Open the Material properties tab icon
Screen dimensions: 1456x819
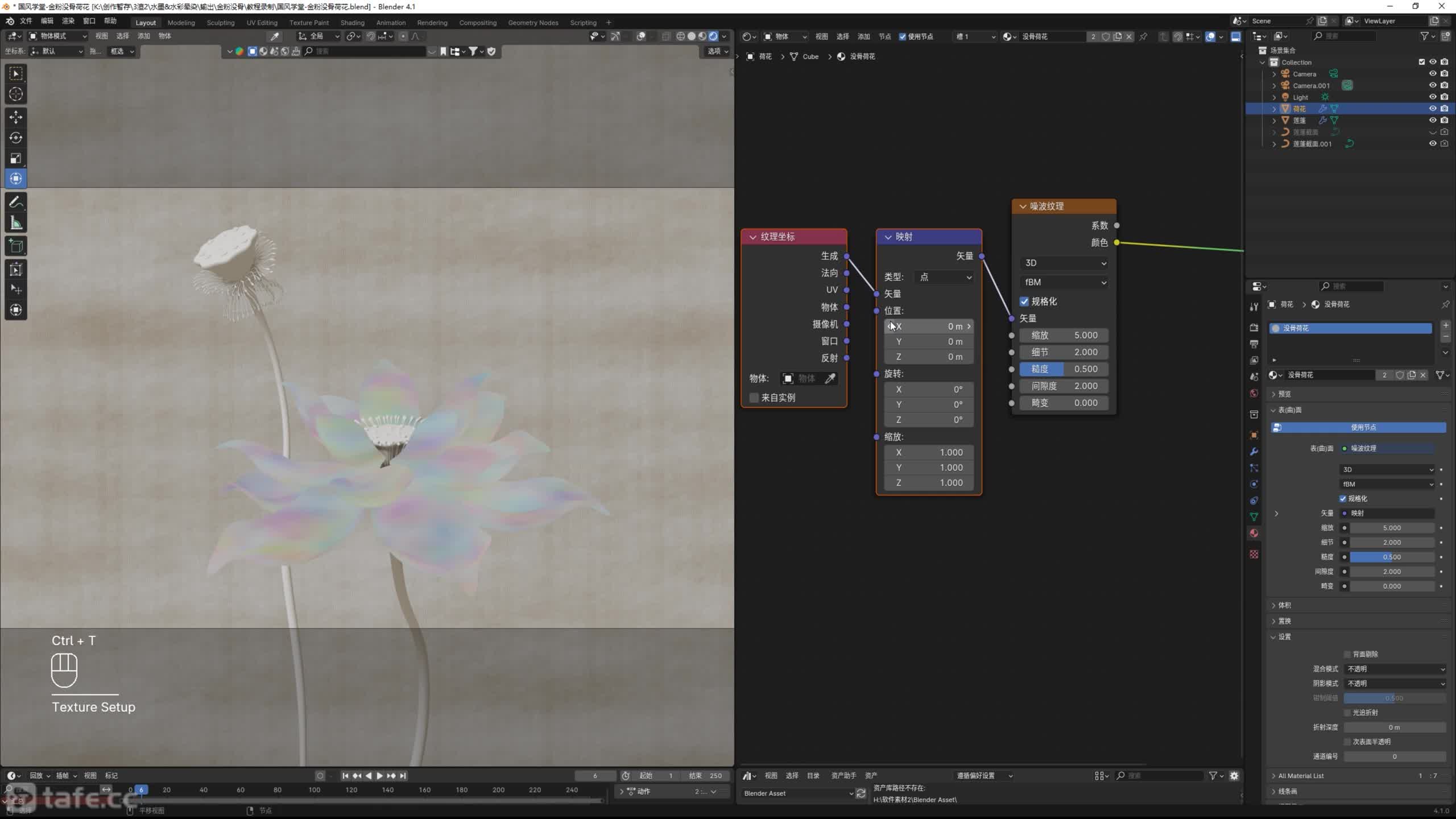(1254, 533)
